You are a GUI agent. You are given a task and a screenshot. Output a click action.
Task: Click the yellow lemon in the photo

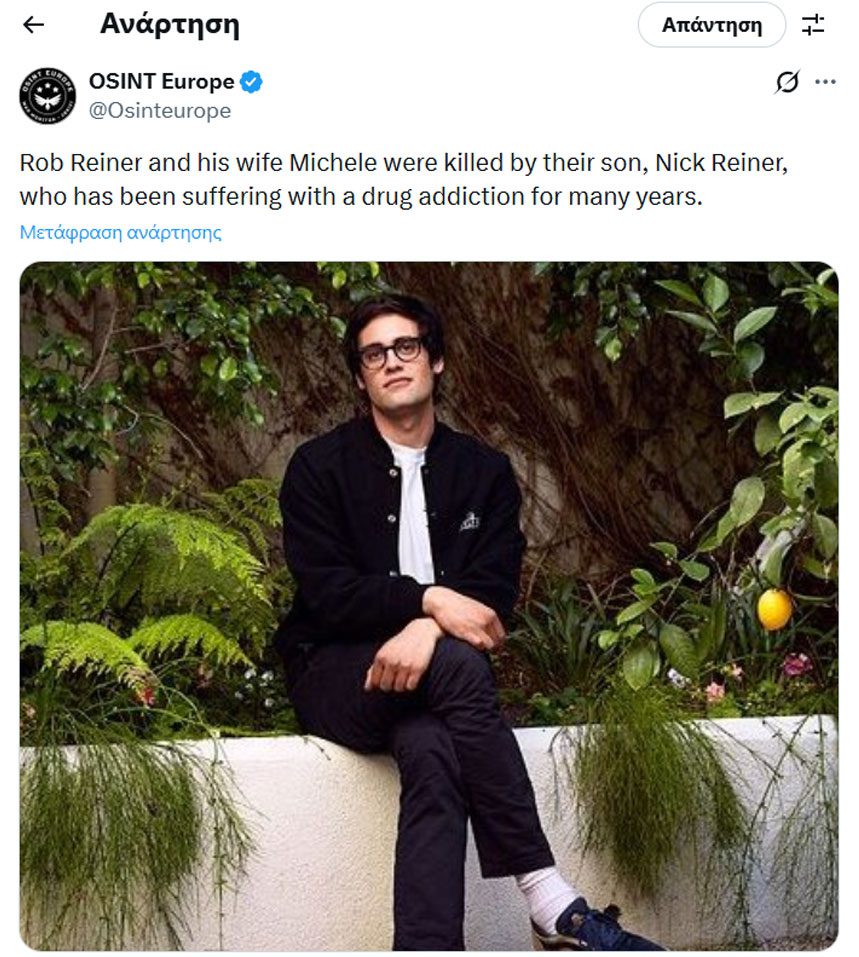tap(774, 609)
